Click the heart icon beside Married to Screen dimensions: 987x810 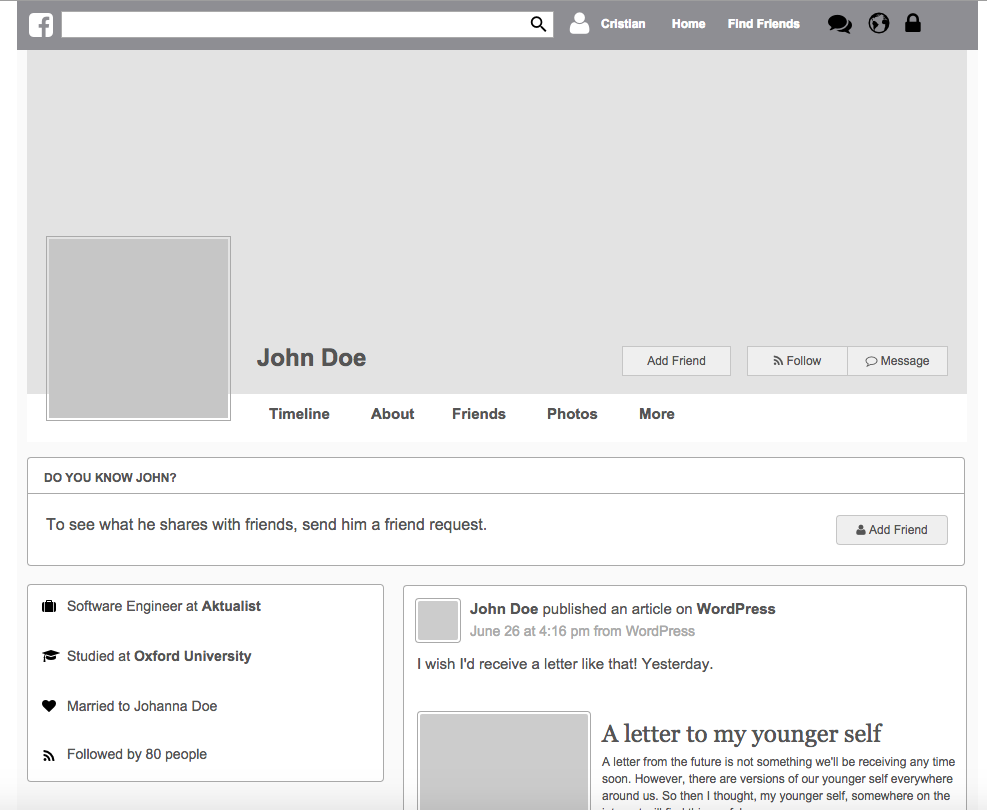(49, 706)
